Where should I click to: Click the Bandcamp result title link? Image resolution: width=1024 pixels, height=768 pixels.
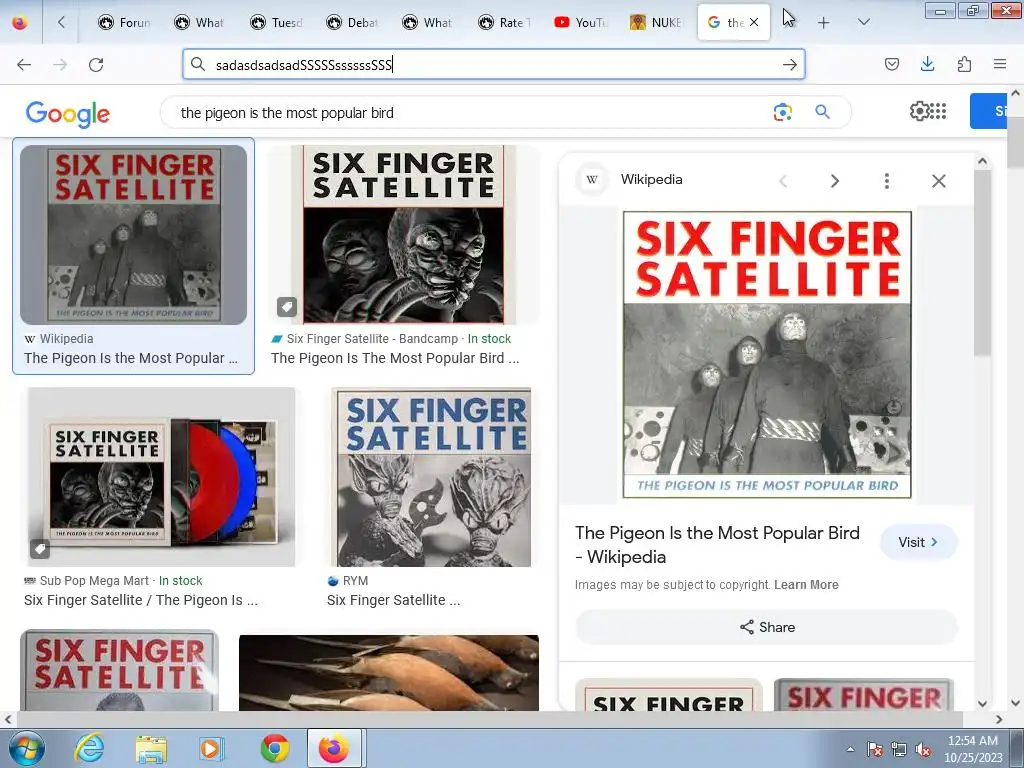(x=395, y=358)
